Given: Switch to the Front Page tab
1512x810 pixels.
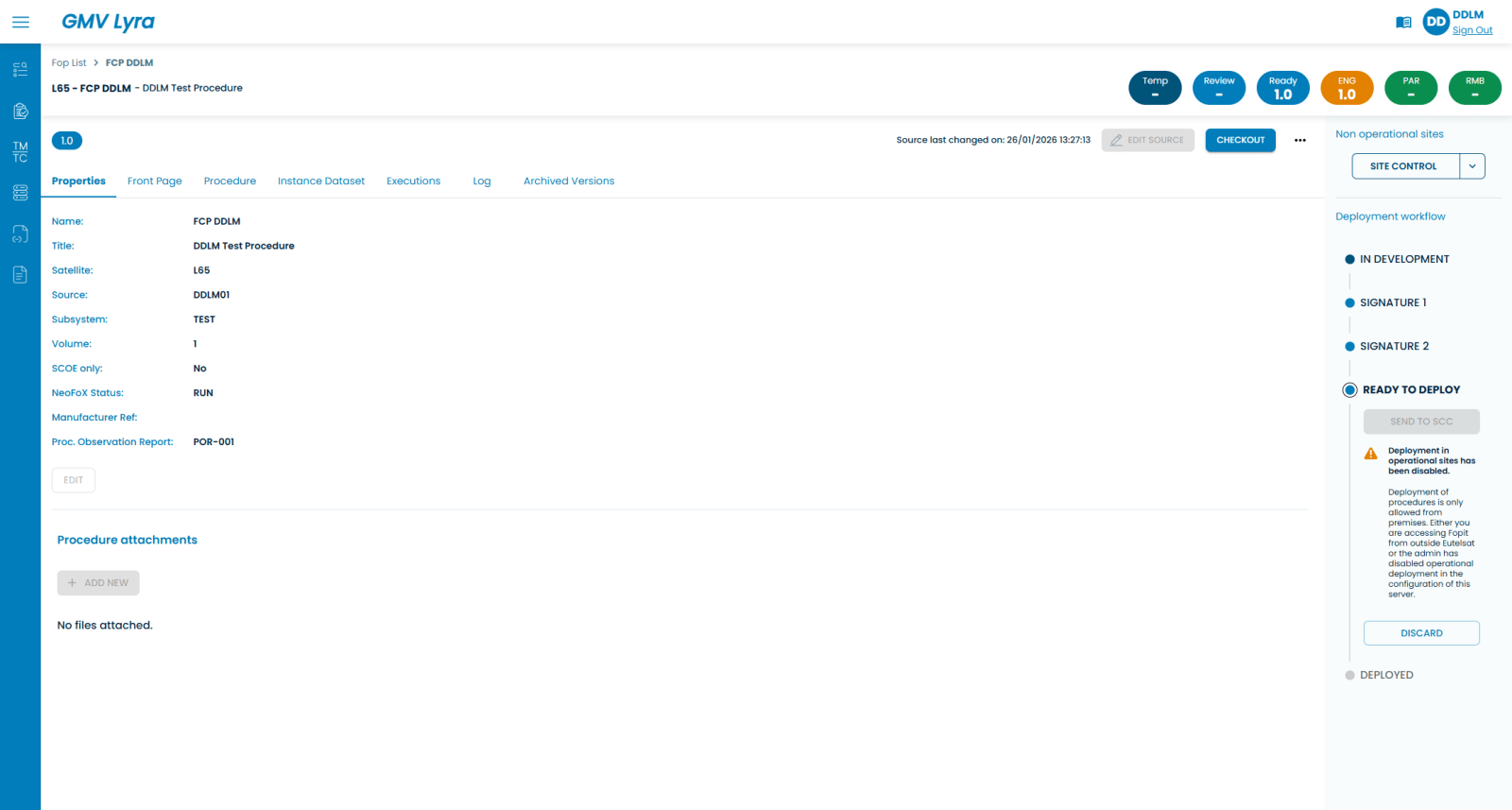Looking at the screenshot, I should tap(155, 181).
